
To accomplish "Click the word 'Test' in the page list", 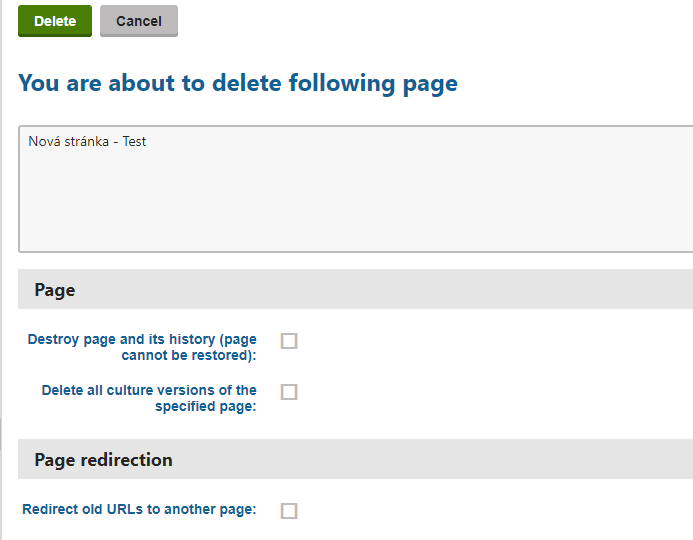I will click(x=134, y=142).
